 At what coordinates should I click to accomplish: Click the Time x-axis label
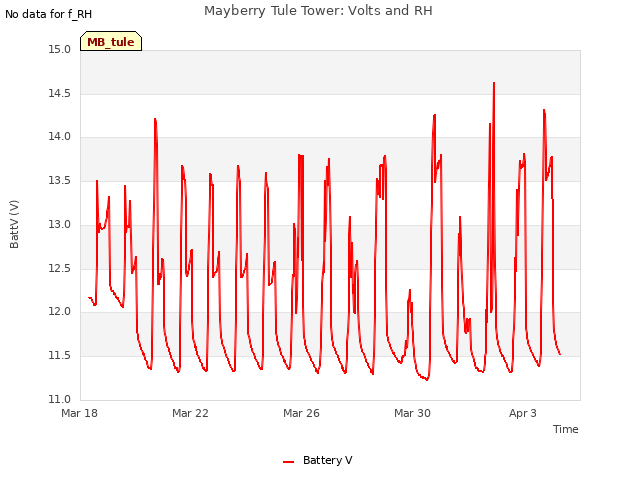[x=566, y=429]
